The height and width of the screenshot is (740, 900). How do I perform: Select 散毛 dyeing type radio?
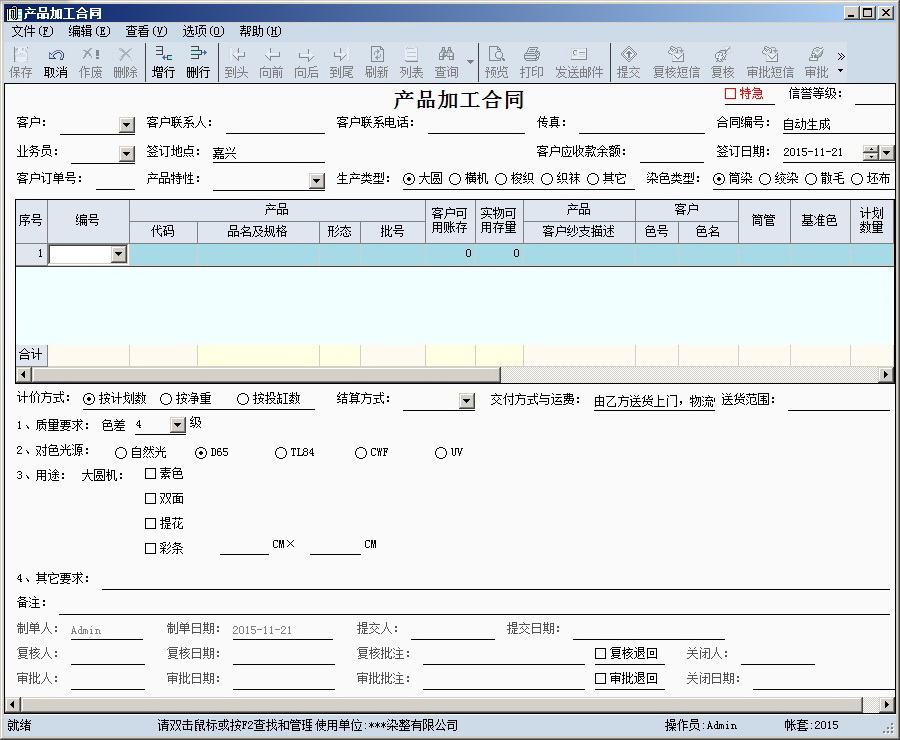[810, 179]
